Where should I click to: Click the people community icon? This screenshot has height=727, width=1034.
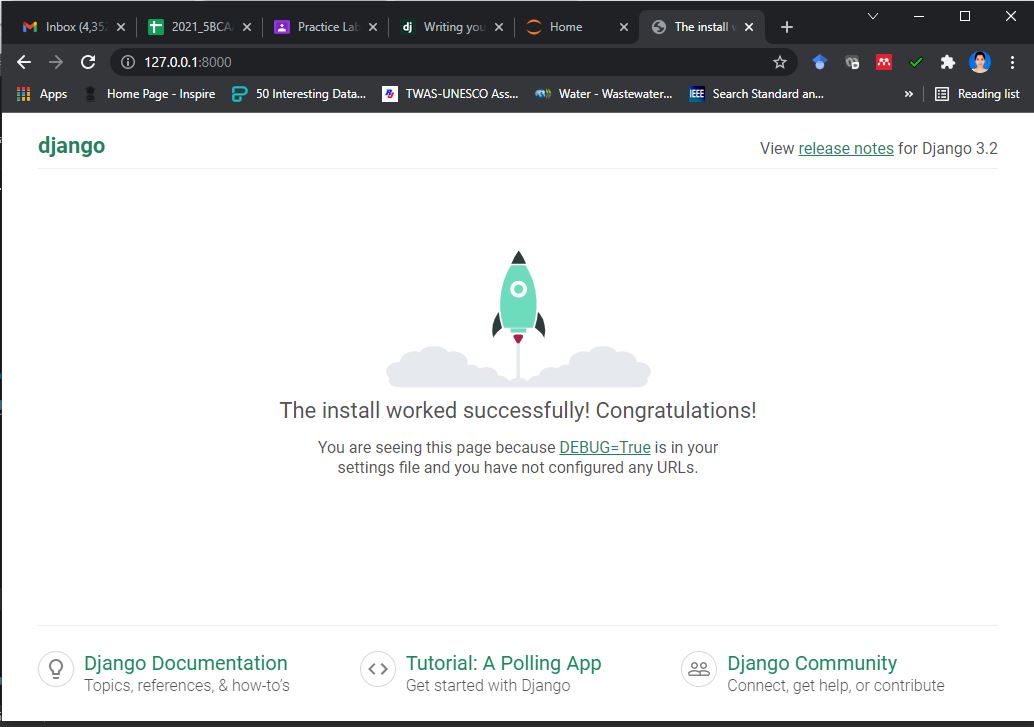coord(699,669)
